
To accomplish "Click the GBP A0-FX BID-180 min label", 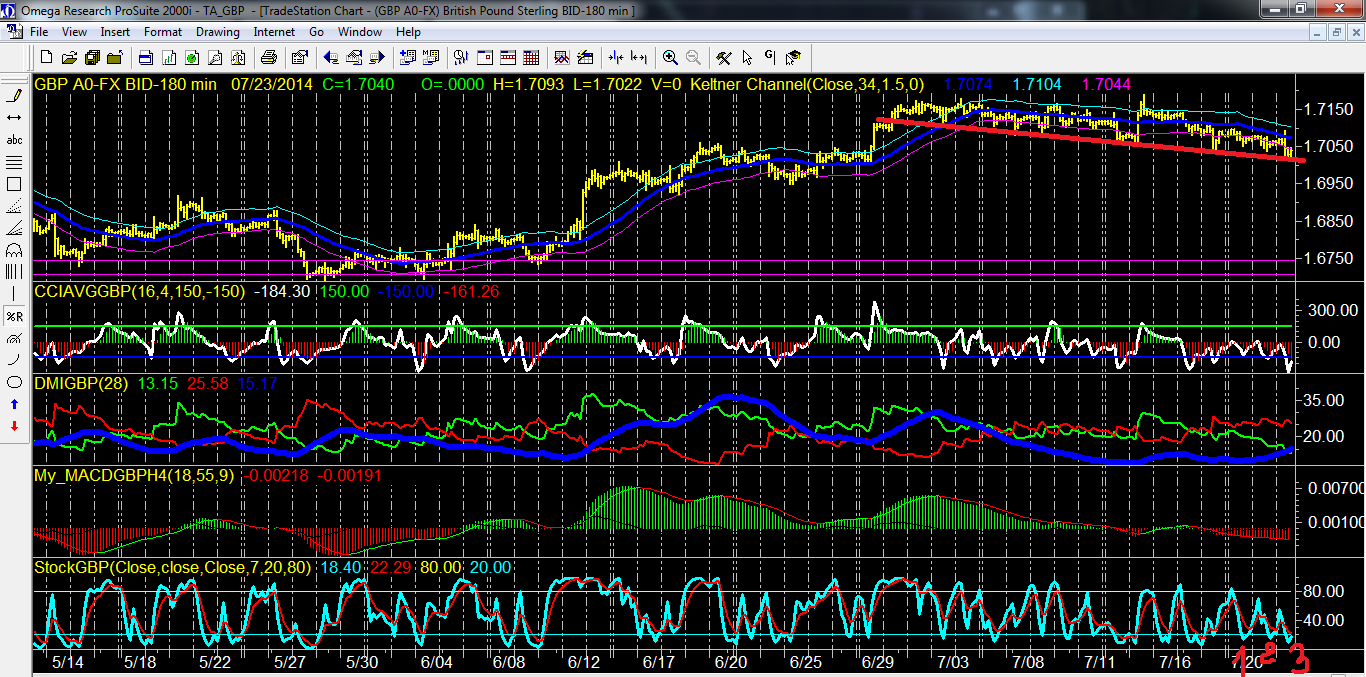I will [126, 84].
